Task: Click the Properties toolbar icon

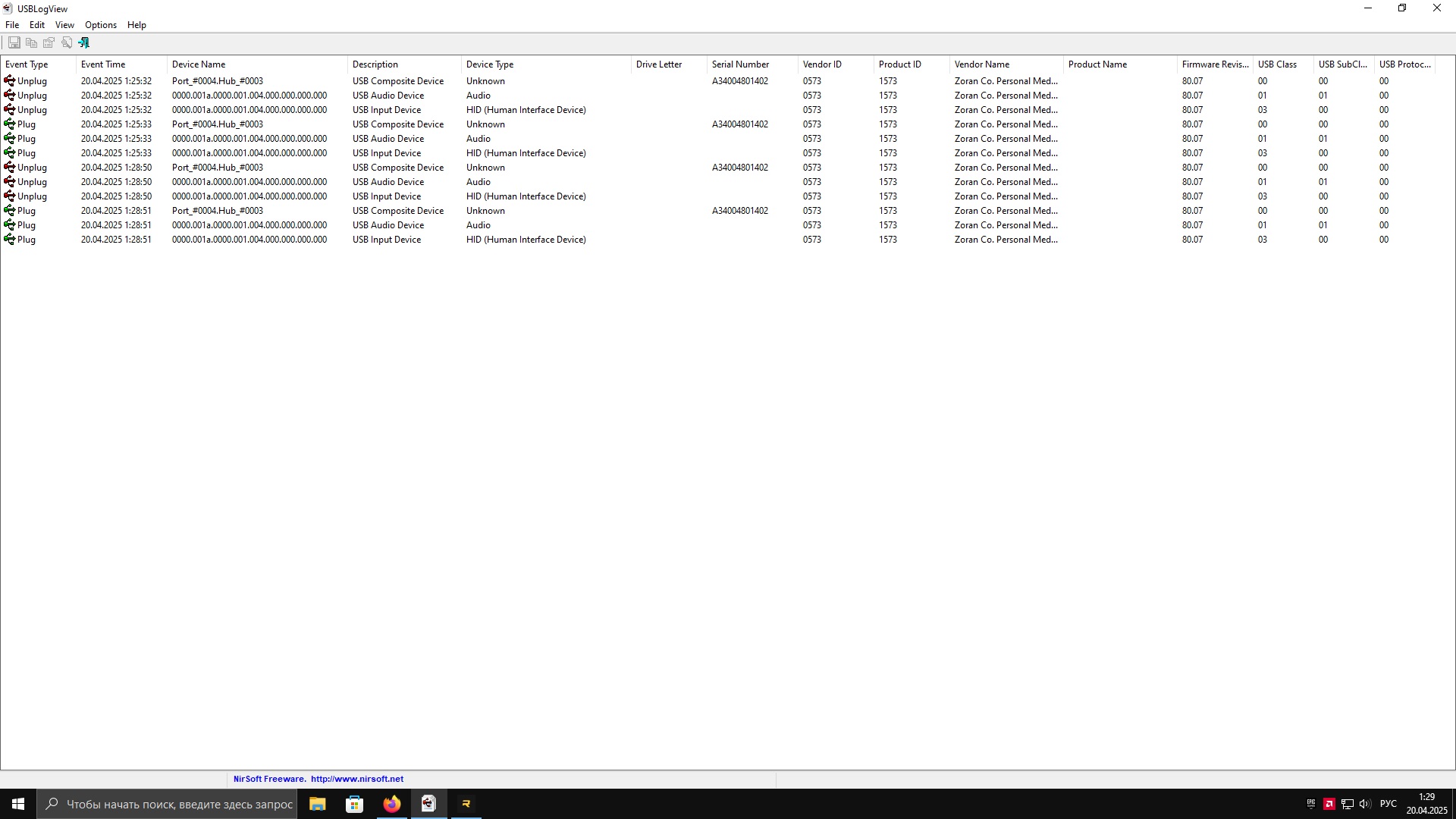Action: pyautogui.click(x=49, y=42)
